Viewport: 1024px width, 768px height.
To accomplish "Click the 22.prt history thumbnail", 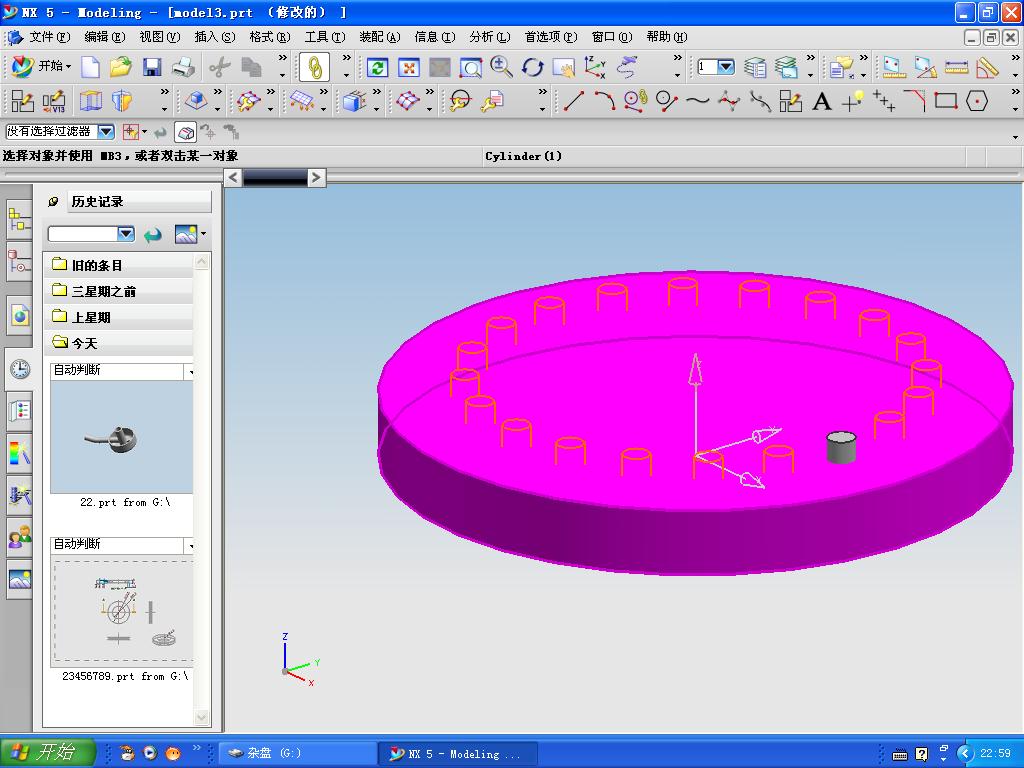I will 121,437.
